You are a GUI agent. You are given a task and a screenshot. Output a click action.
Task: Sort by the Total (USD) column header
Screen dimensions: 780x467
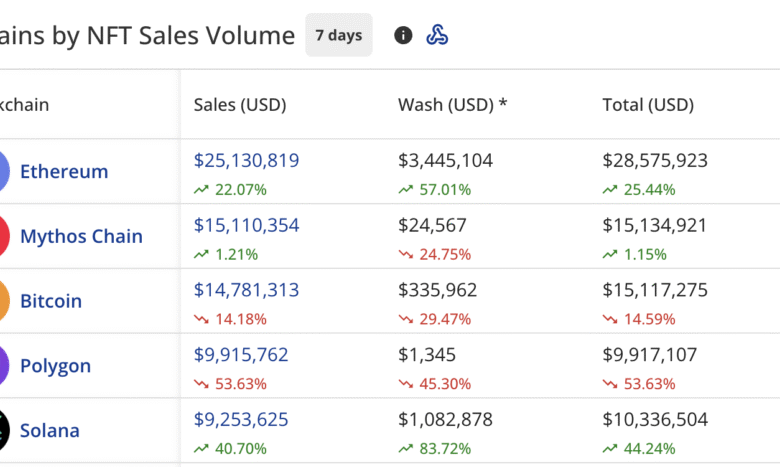click(648, 105)
